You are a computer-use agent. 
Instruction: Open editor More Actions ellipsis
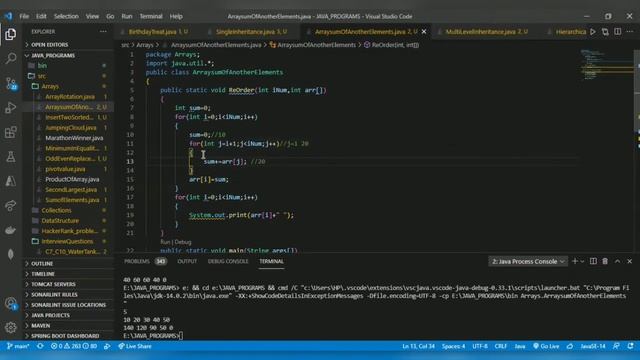pyautogui.click(x=630, y=31)
